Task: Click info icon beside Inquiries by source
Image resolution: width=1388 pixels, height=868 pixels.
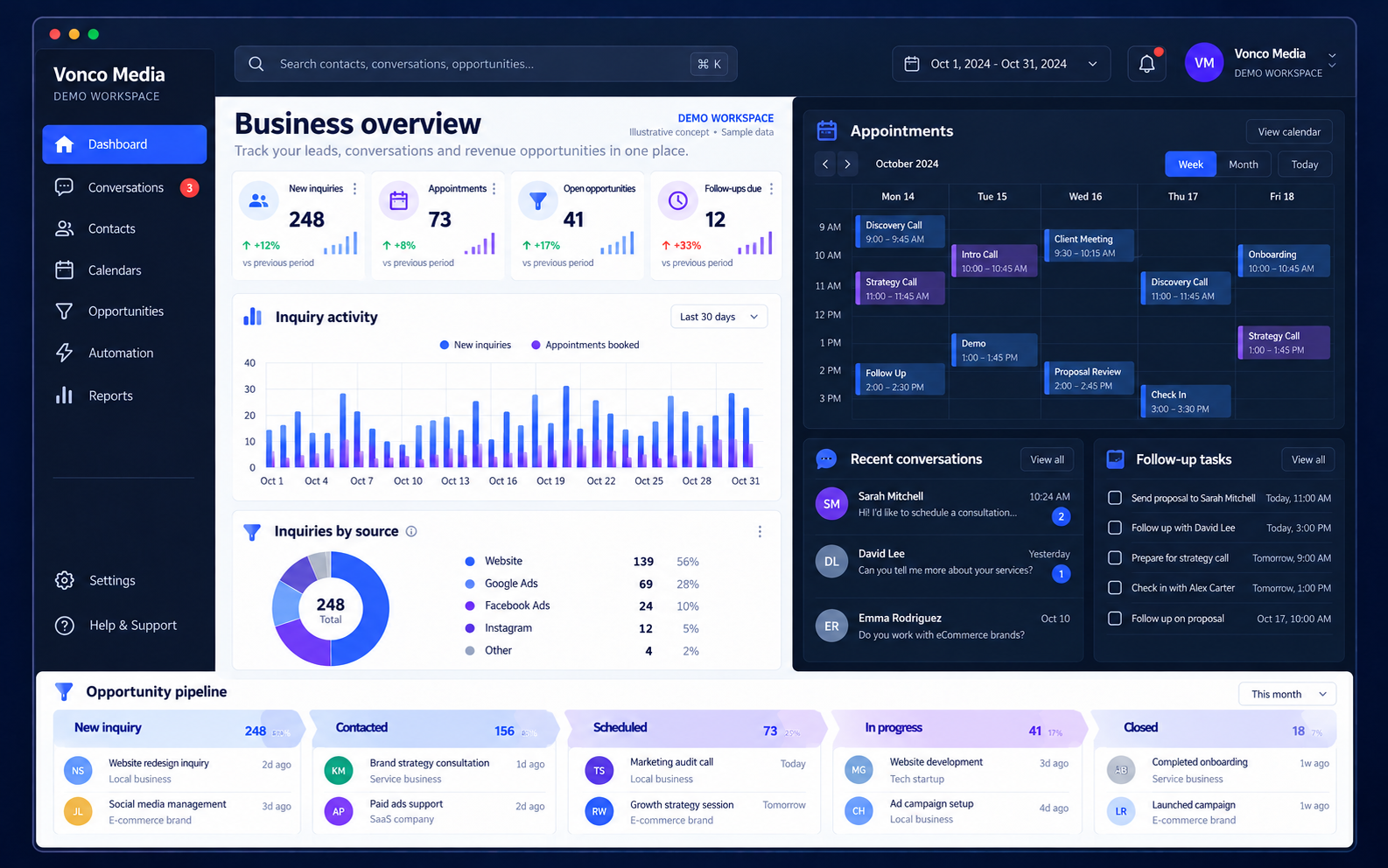Action: click(411, 531)
